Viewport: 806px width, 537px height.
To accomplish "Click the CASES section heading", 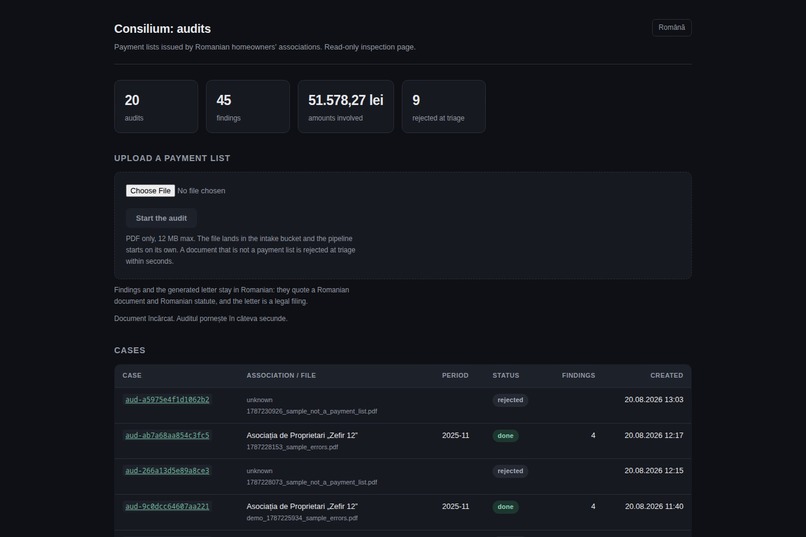I will (x=130, y=350).
